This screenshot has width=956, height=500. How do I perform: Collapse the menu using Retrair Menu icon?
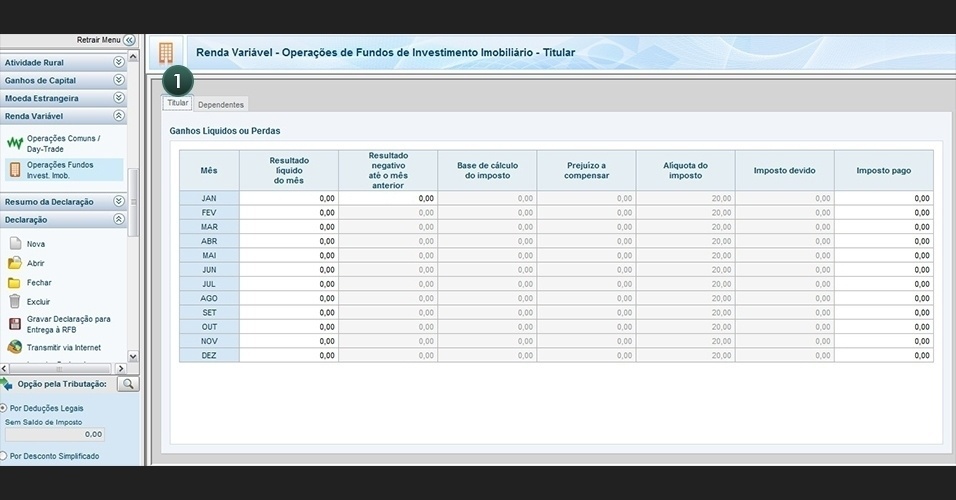[129, 40]
